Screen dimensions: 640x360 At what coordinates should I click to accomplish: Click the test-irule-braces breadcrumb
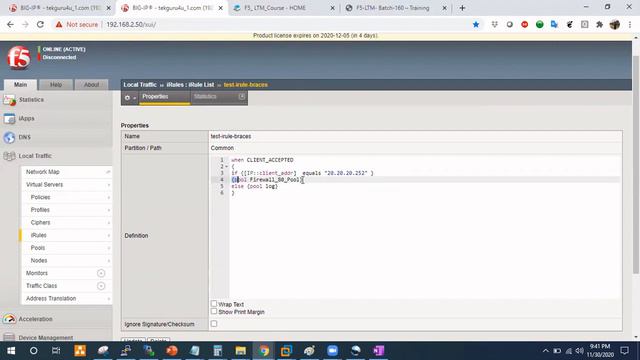coord(246,85)
